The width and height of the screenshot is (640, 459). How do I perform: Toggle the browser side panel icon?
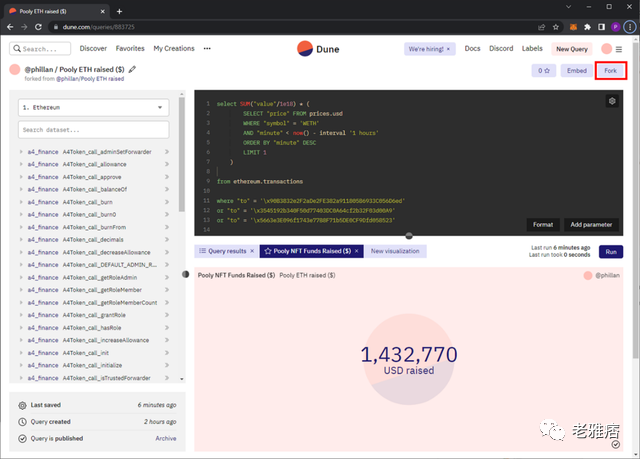[x=601, y=27]
